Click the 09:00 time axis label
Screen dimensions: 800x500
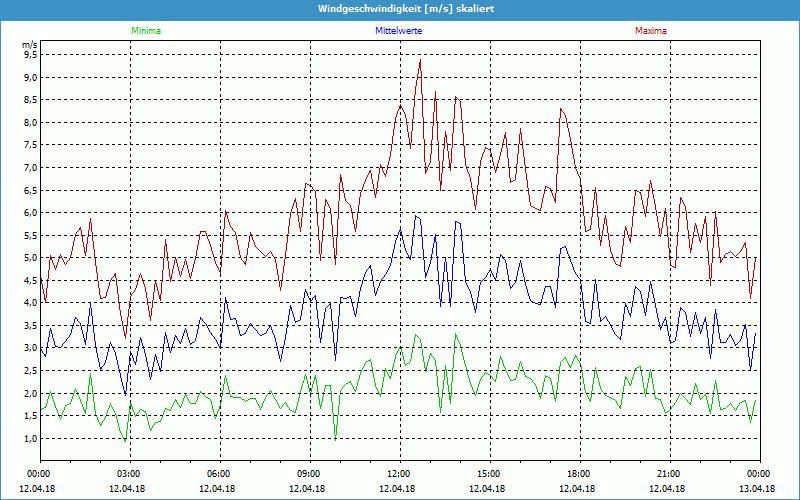310,474
